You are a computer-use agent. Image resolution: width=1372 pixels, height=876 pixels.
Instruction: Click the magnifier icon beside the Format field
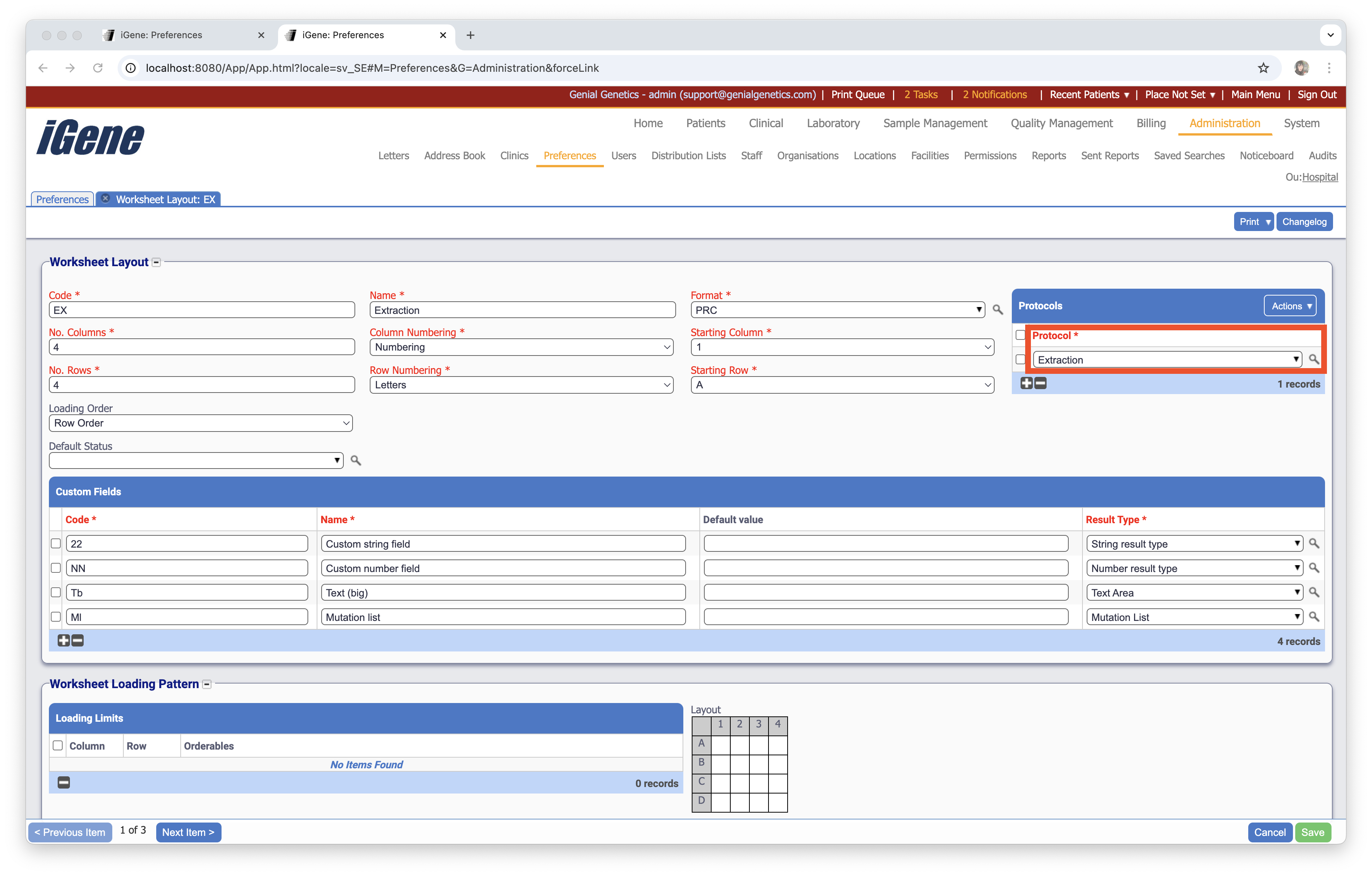(998, 309)
